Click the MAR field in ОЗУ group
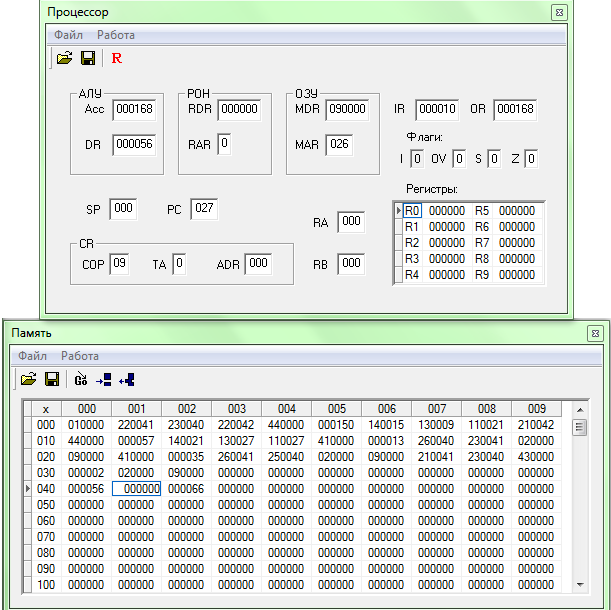Screen dimensions: 611x610 pyautogui.click(x=338, y=145)
